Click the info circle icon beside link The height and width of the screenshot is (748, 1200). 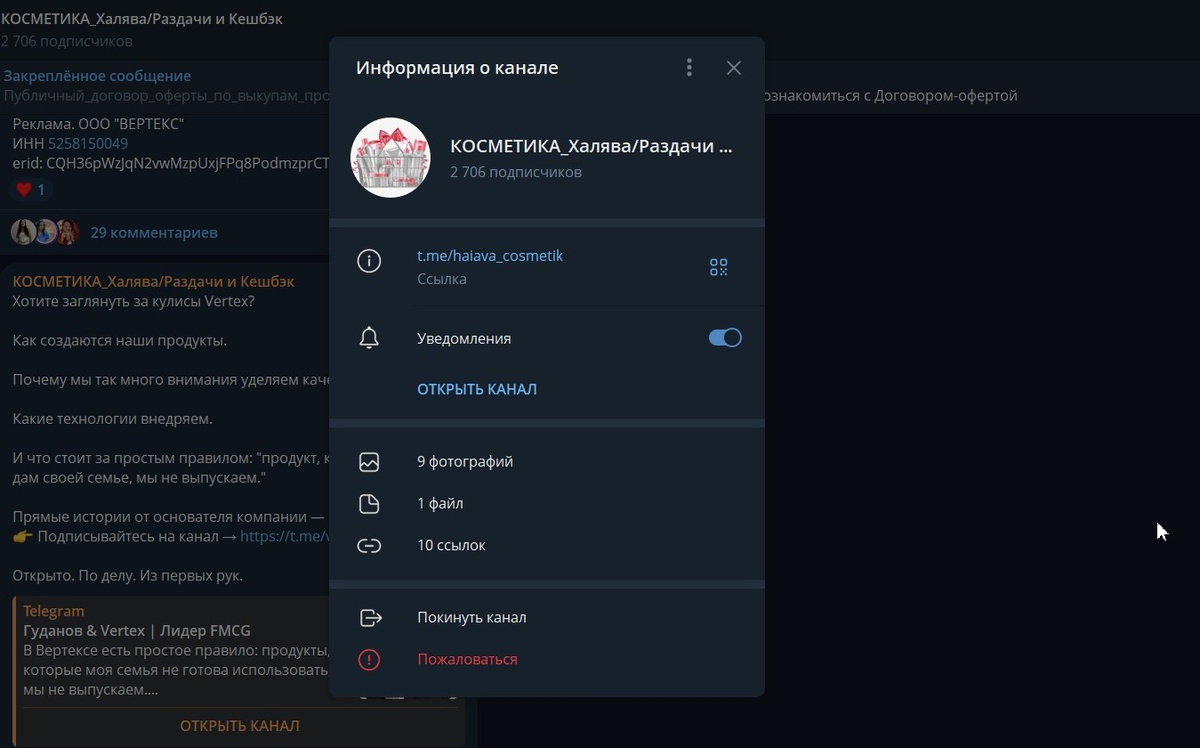369,262
